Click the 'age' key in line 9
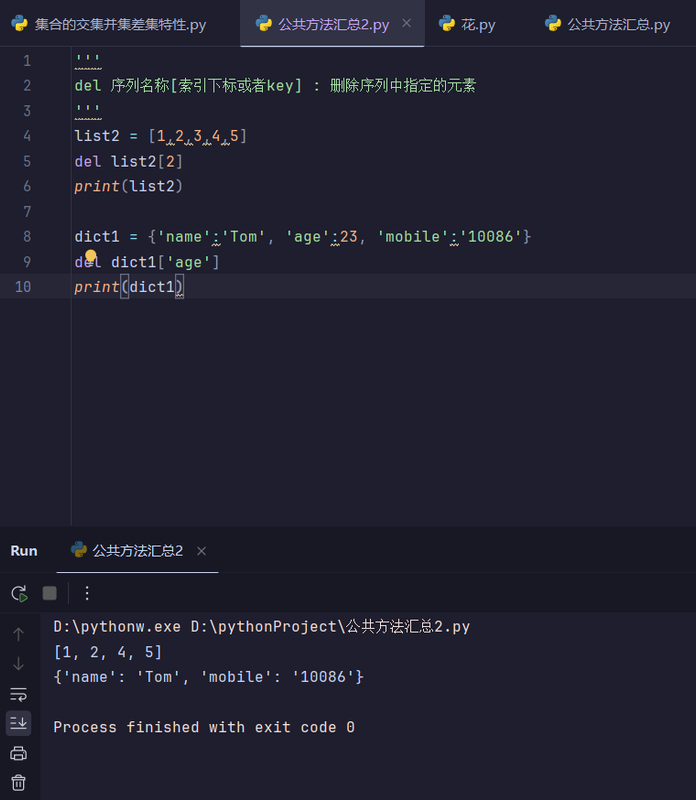696x800 pixels. (188, 262)
